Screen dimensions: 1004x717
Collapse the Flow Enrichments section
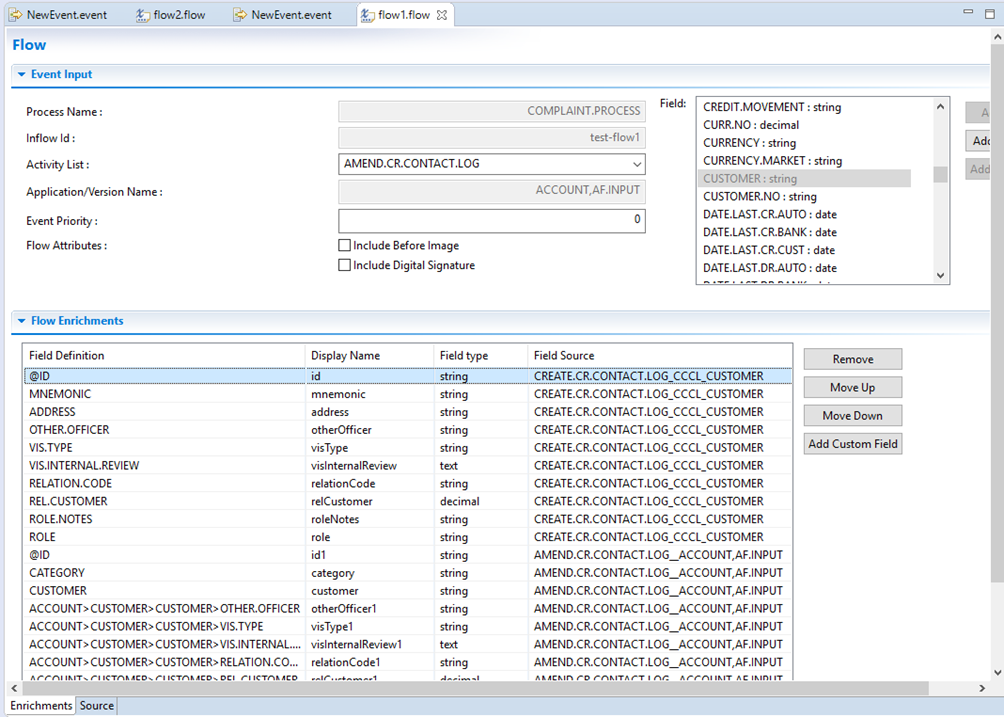pos(21,322)
